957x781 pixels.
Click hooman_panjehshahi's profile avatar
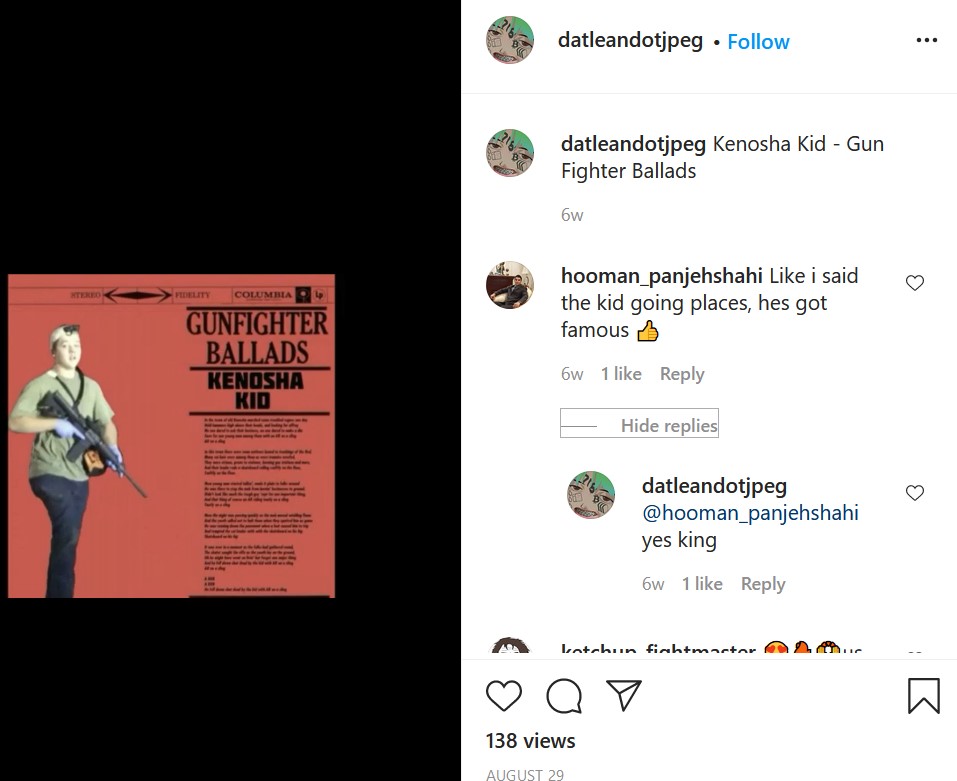pyautogui.click(x=510, y=285)
